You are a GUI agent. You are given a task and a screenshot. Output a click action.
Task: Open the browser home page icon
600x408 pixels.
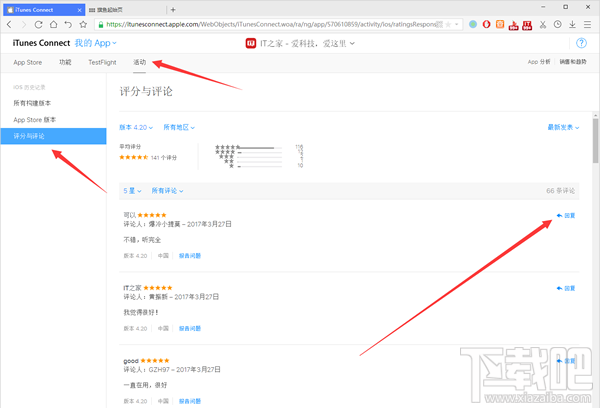tap(53, 24)
